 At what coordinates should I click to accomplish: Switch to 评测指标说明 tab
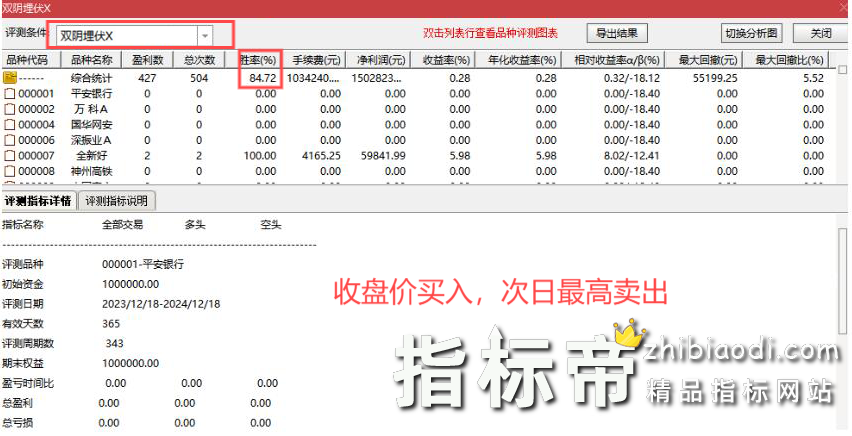[x=116, y=201]
